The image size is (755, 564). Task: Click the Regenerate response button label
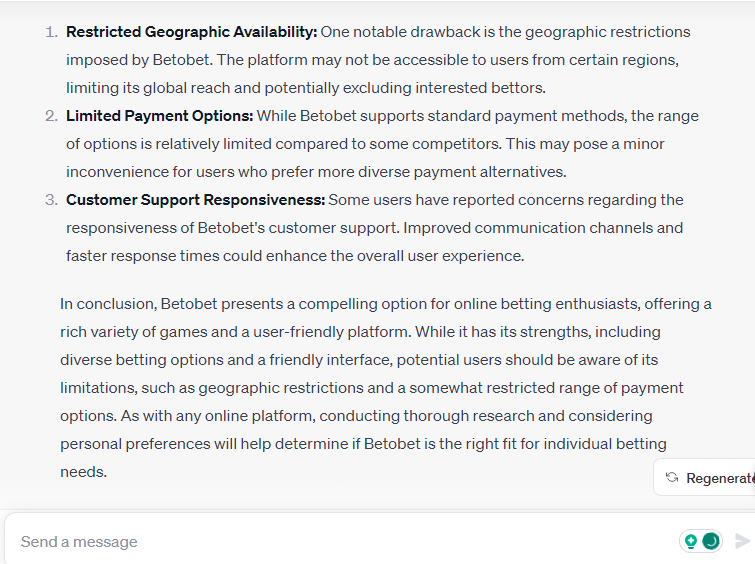point(720,478)
